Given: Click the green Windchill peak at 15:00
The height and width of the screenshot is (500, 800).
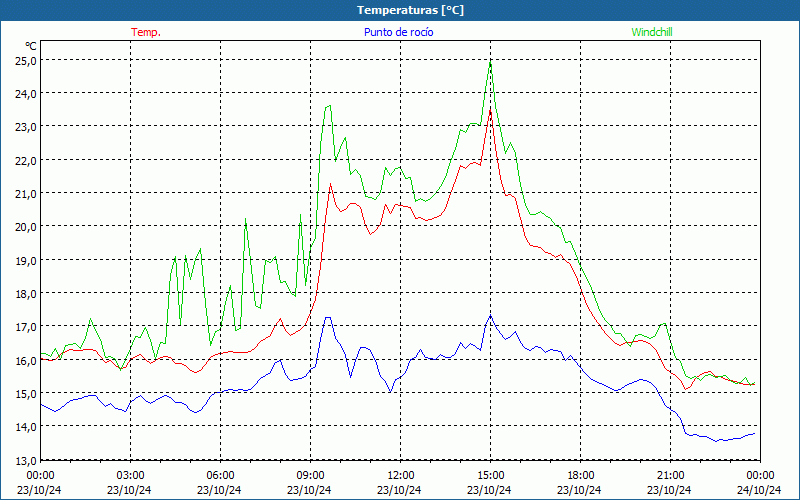Looking at the screenshot, I should click(490, 62).
